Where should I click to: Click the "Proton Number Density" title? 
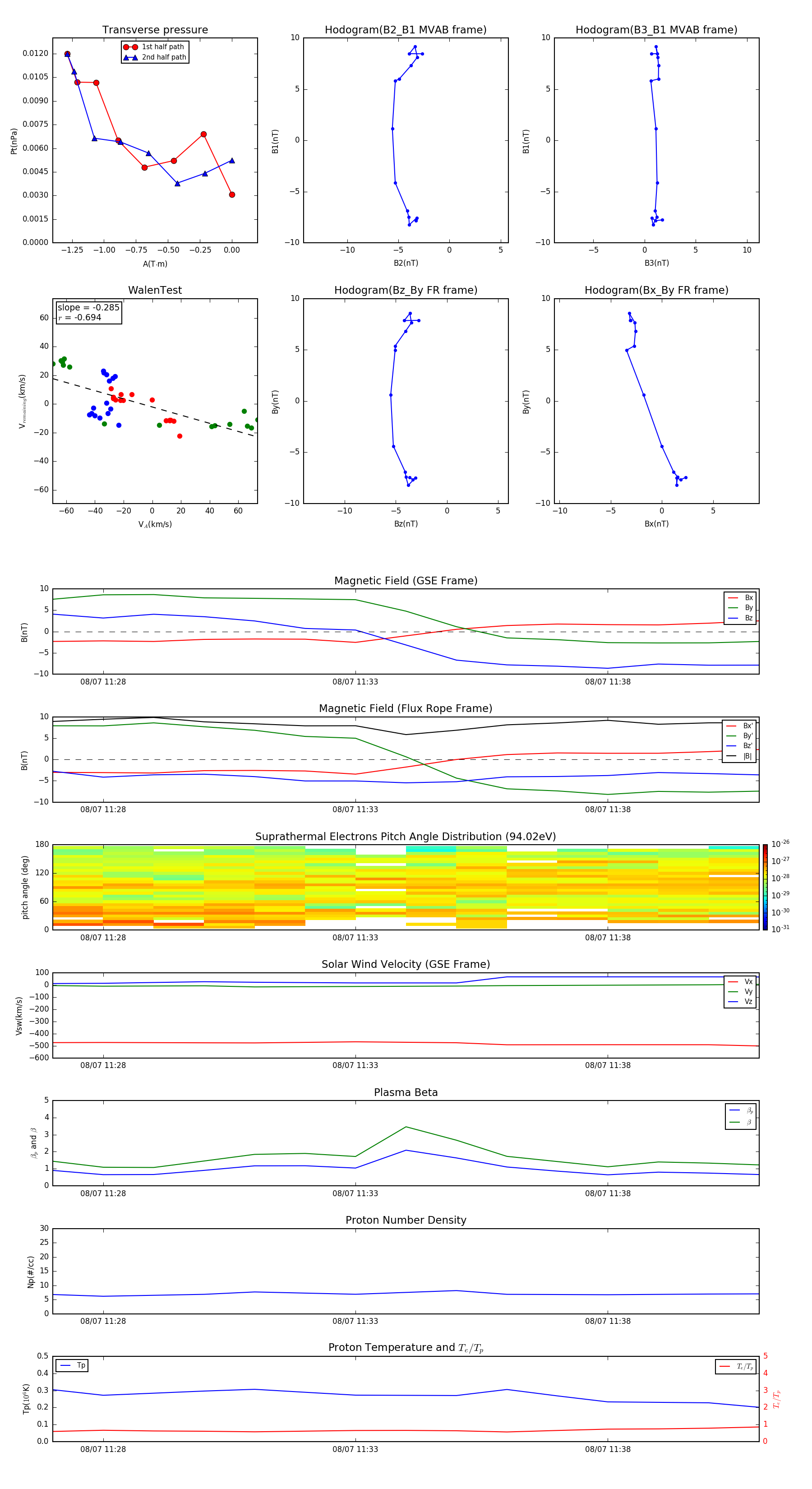[406, 1221]
